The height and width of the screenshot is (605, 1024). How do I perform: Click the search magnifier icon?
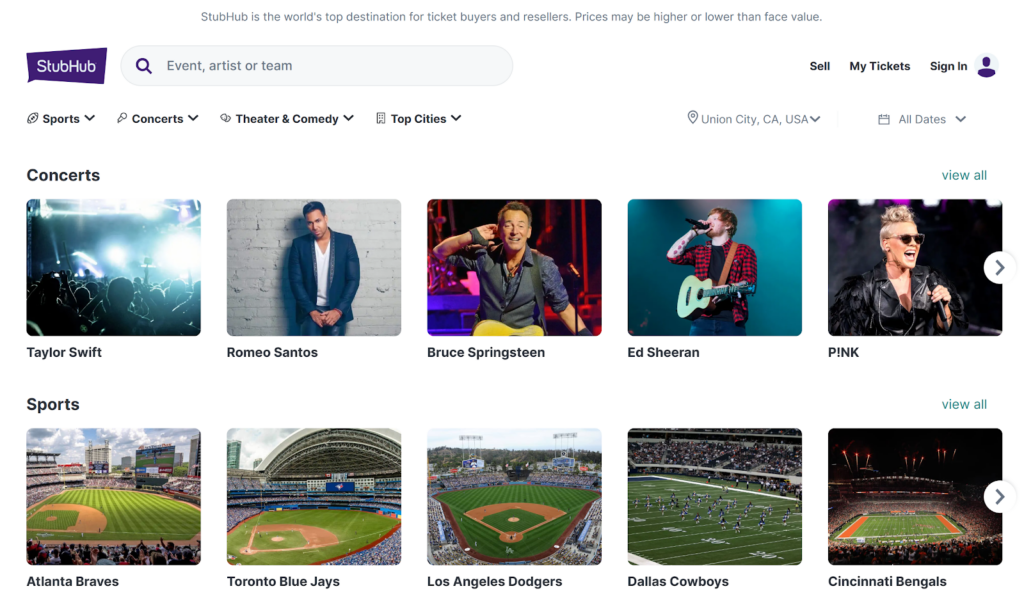point(143,66)
